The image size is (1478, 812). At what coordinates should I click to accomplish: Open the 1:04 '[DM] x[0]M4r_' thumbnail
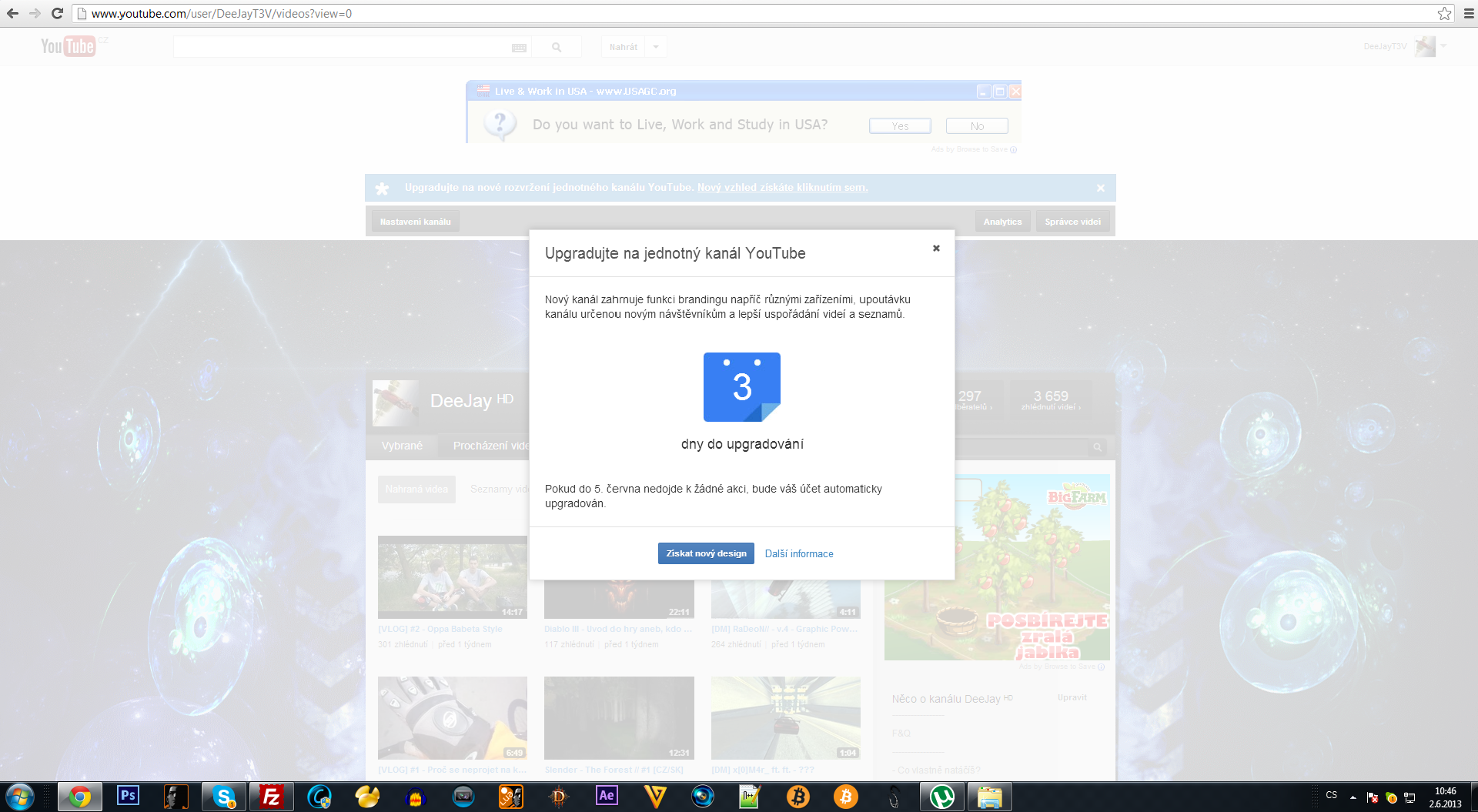[x=786, y=718]
